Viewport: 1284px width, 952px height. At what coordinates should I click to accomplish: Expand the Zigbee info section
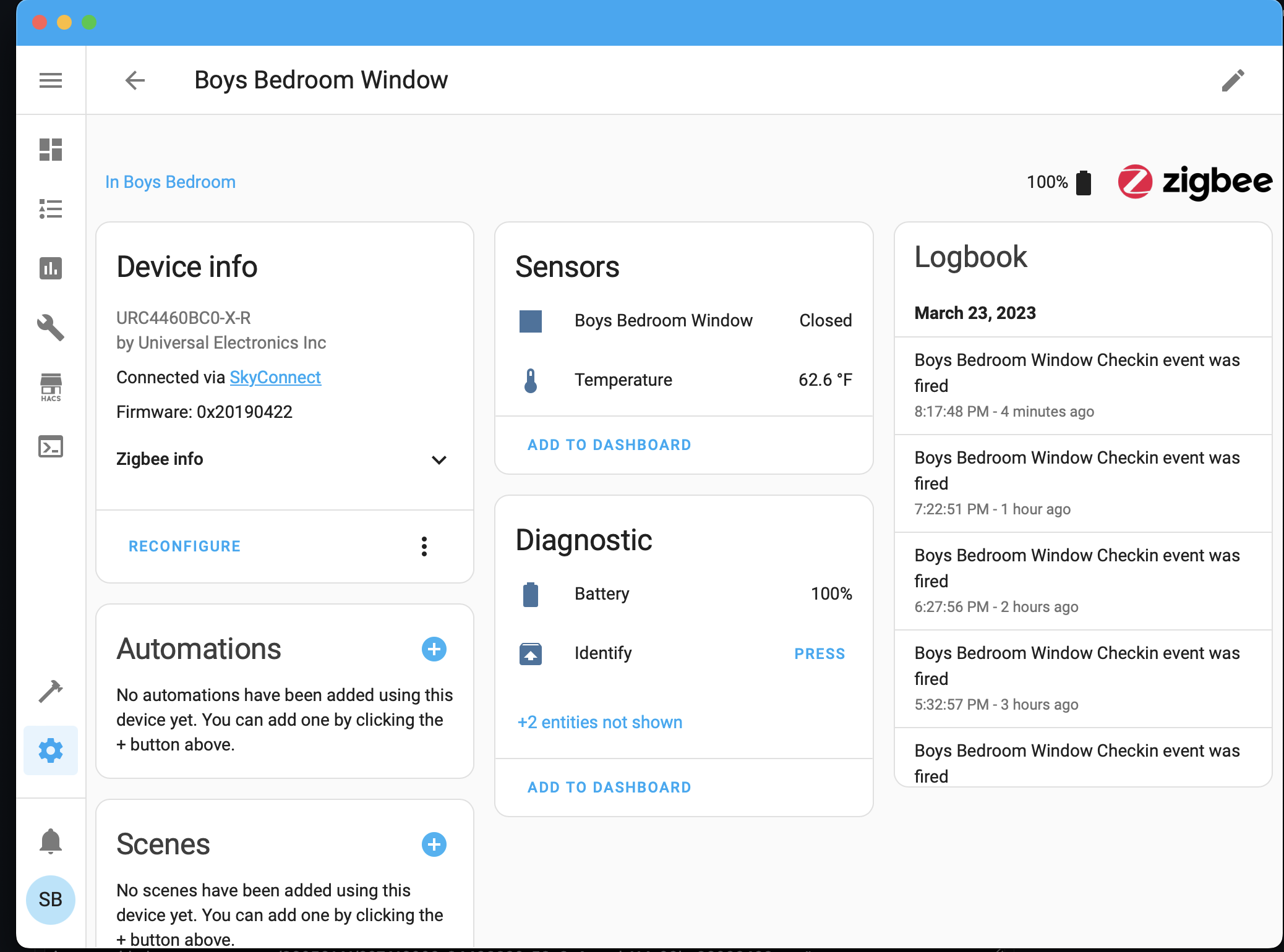click(x=439, y=459)
